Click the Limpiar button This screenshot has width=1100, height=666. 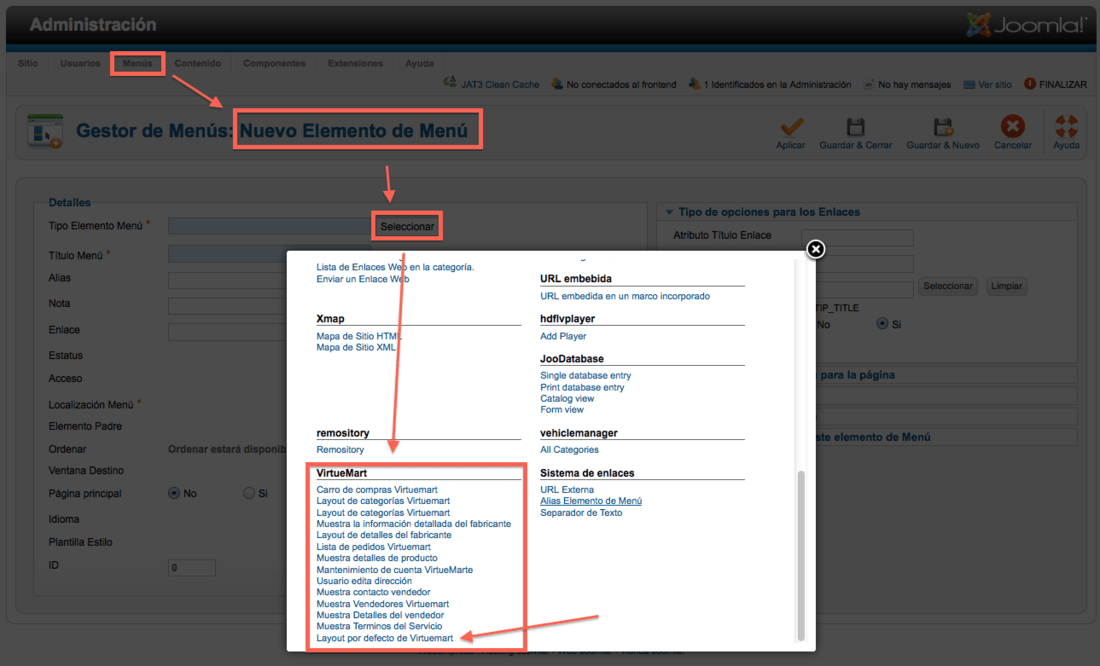pyautogui.click(x=1006, y=286)
